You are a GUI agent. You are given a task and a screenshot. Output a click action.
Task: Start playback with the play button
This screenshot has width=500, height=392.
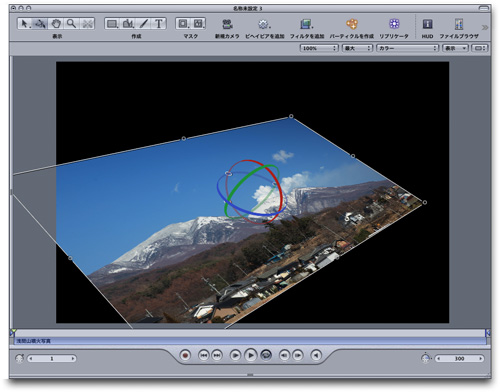click(x=251, y=355)
